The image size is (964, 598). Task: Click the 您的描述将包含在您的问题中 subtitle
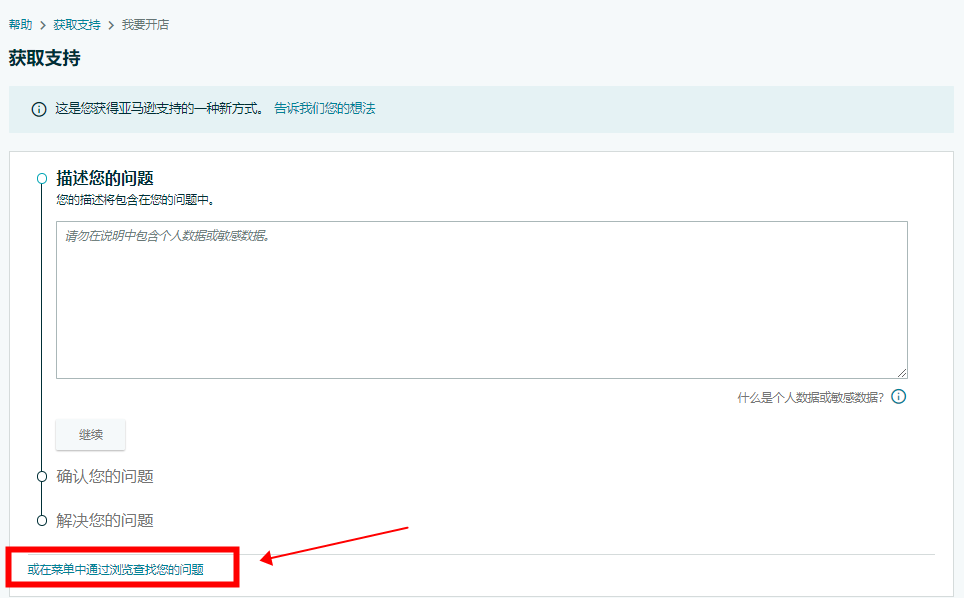(x=135, y=200)
